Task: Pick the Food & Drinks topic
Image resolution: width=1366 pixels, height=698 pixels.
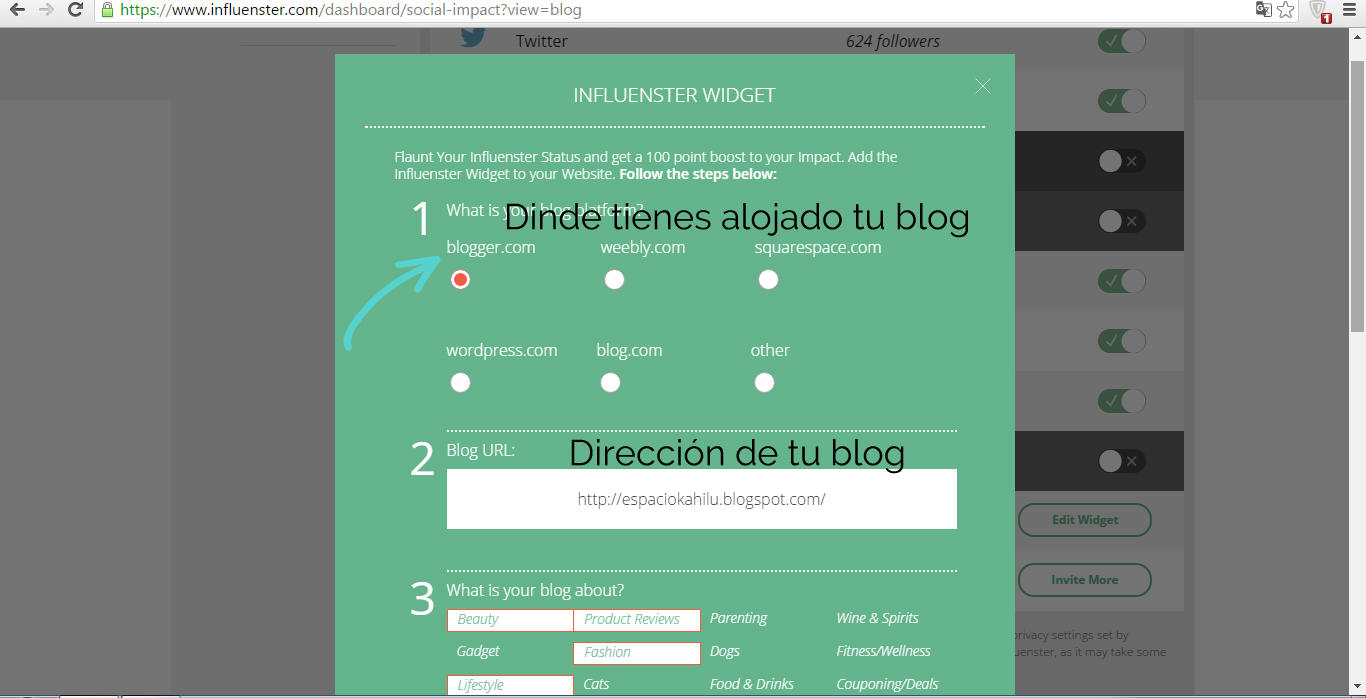Action: click(x=751, y=684)
